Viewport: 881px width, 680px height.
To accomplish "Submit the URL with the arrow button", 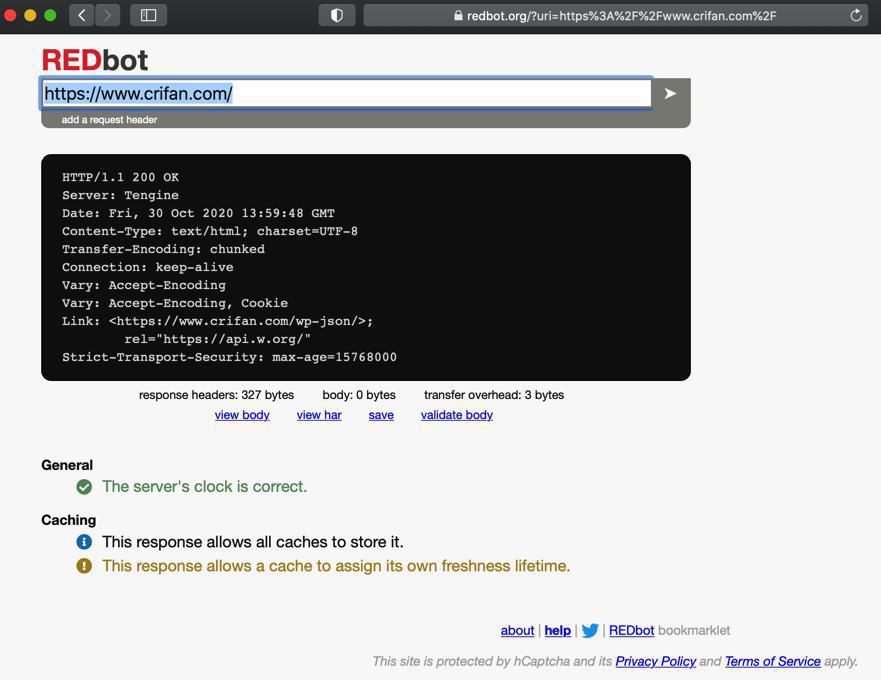I will 670,93.
